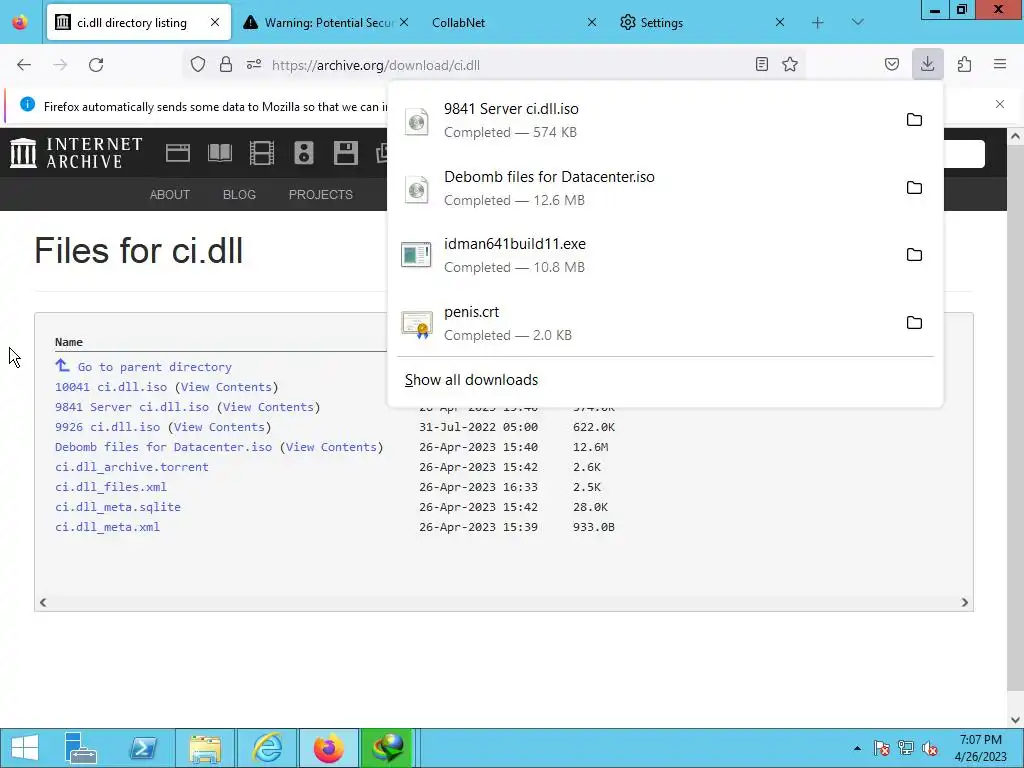Open ci.dll_files.xml link

click(x=111, y=487)
